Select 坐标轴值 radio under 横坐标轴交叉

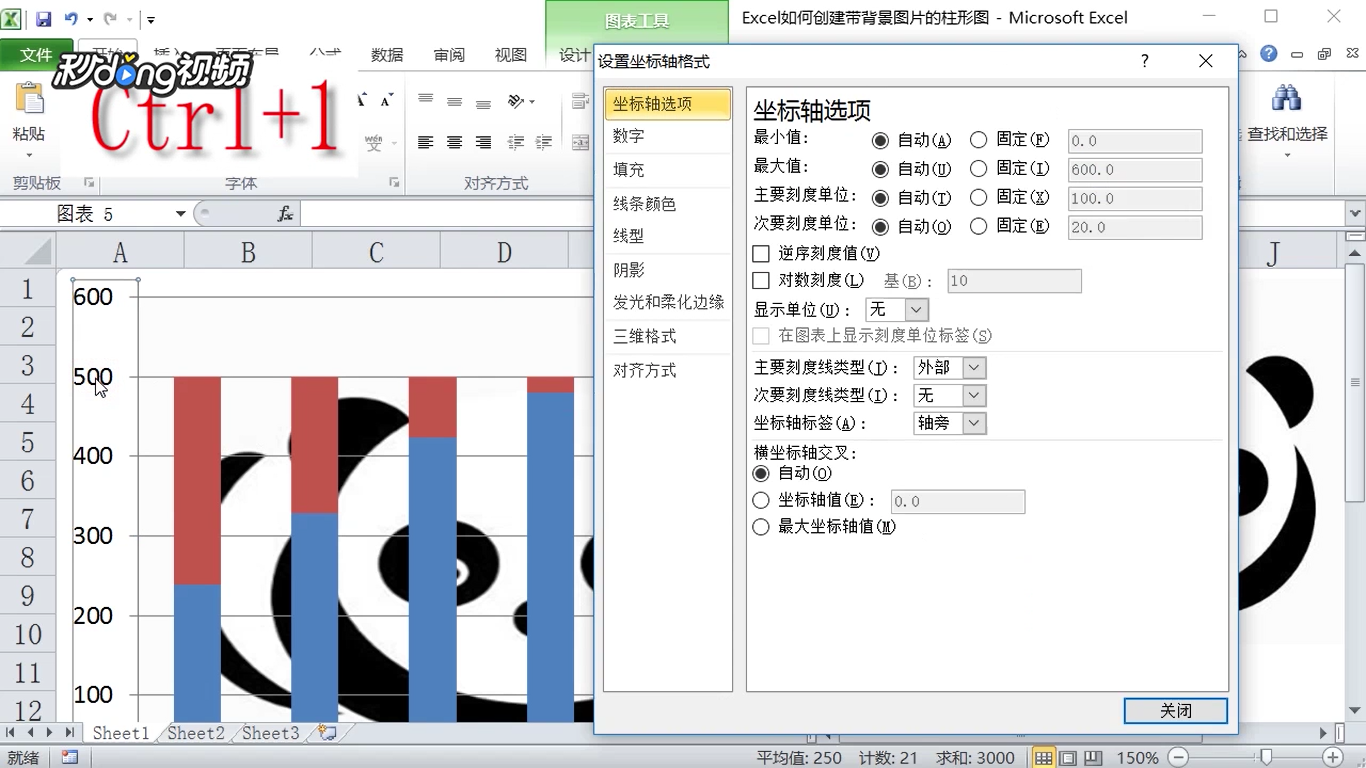[761, 500]
